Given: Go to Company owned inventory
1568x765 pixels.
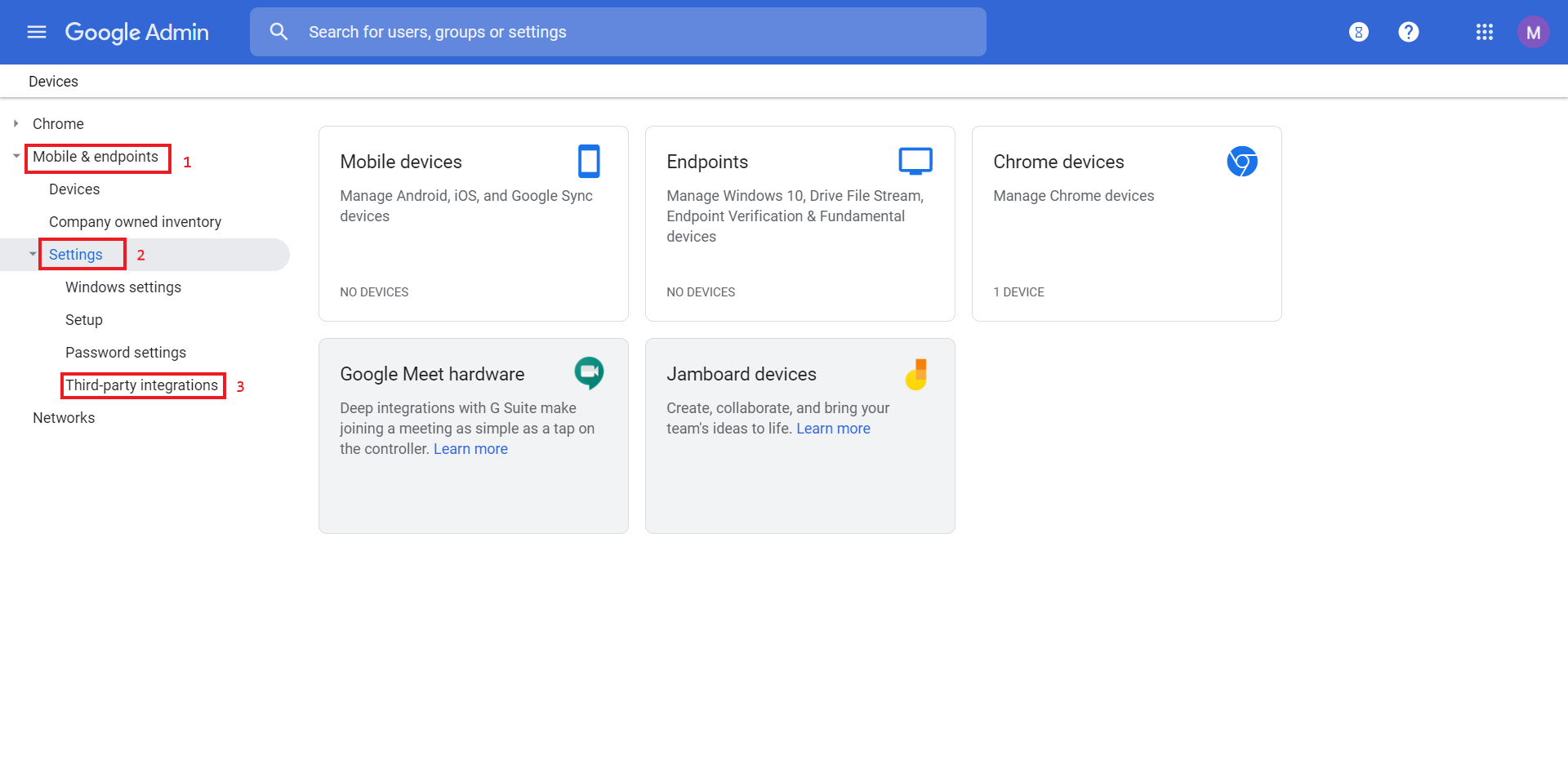Looking at the screenshot, I should tap(135, 222).
